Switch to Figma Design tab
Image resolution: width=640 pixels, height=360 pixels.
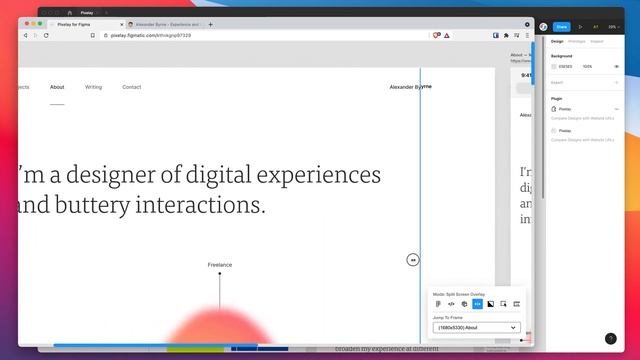point(557,41)
